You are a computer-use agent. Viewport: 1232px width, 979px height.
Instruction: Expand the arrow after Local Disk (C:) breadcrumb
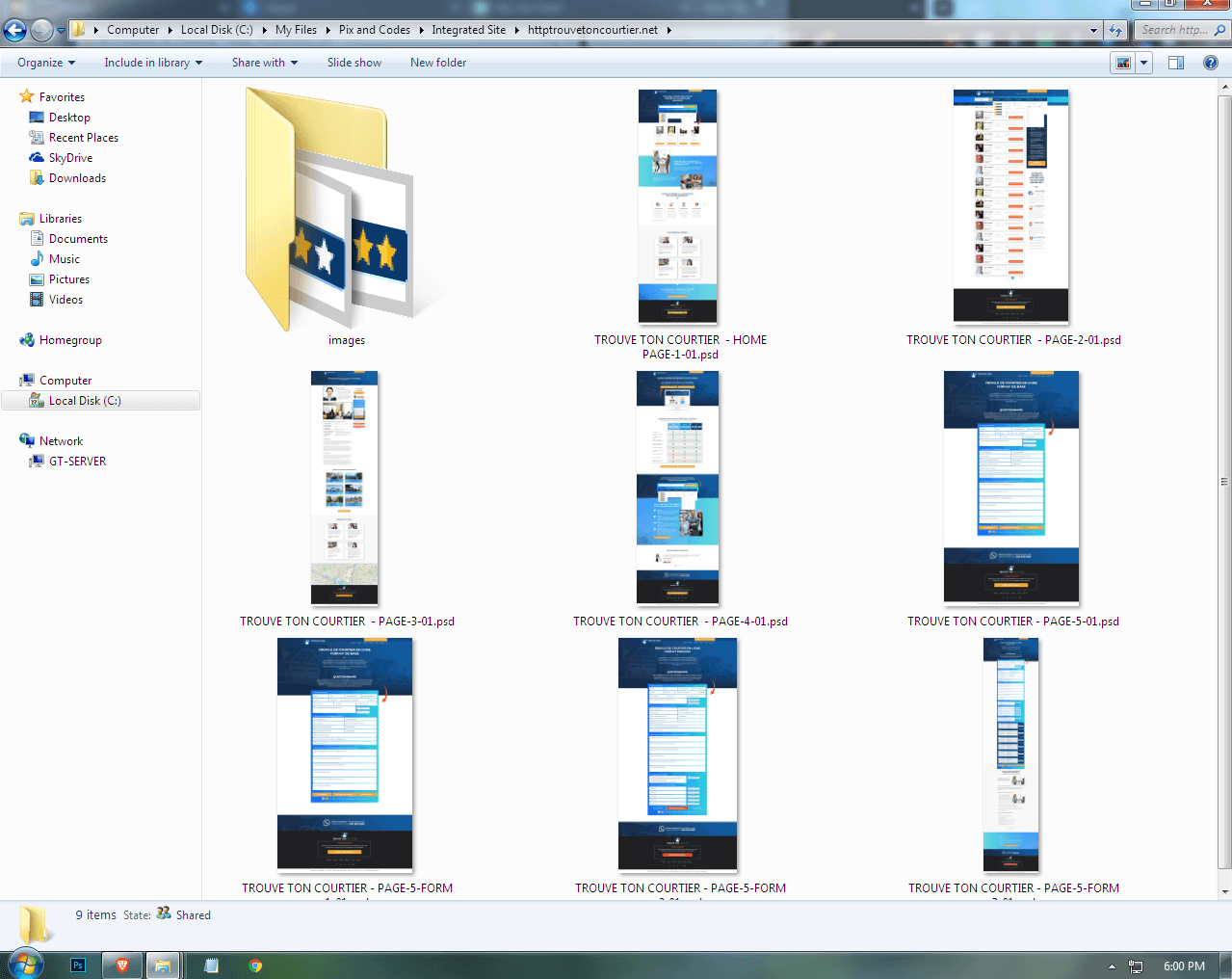[264, 30]
